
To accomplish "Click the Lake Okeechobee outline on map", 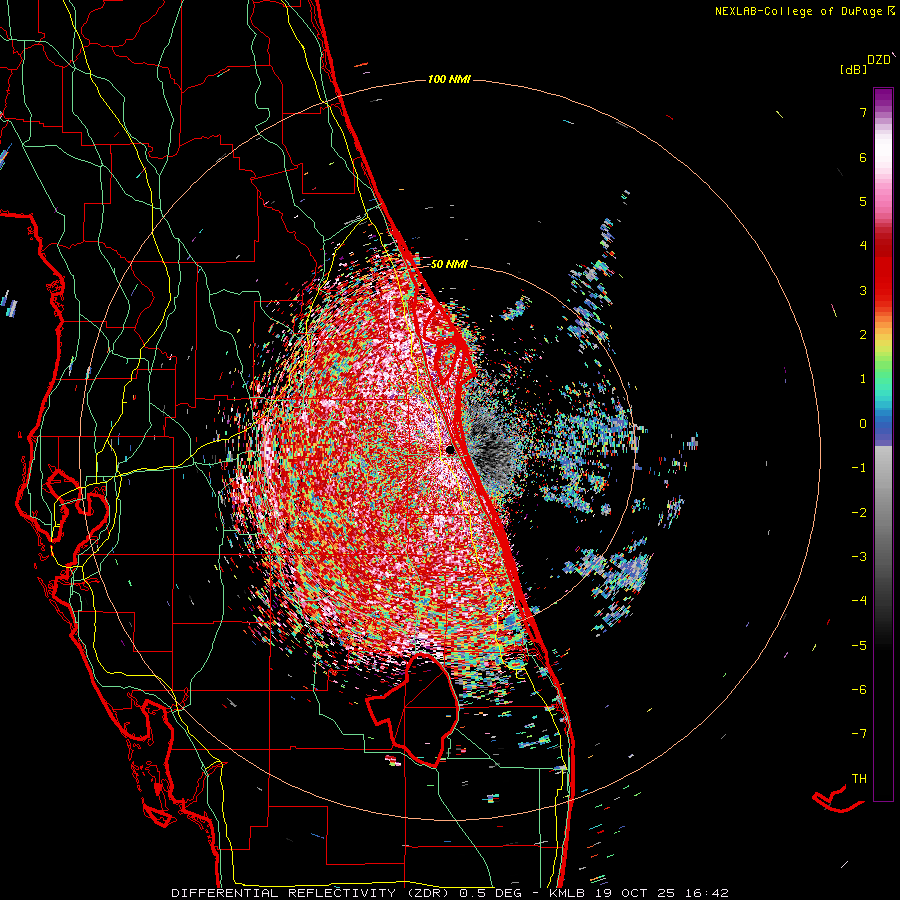I will click(x=413, y=709).
